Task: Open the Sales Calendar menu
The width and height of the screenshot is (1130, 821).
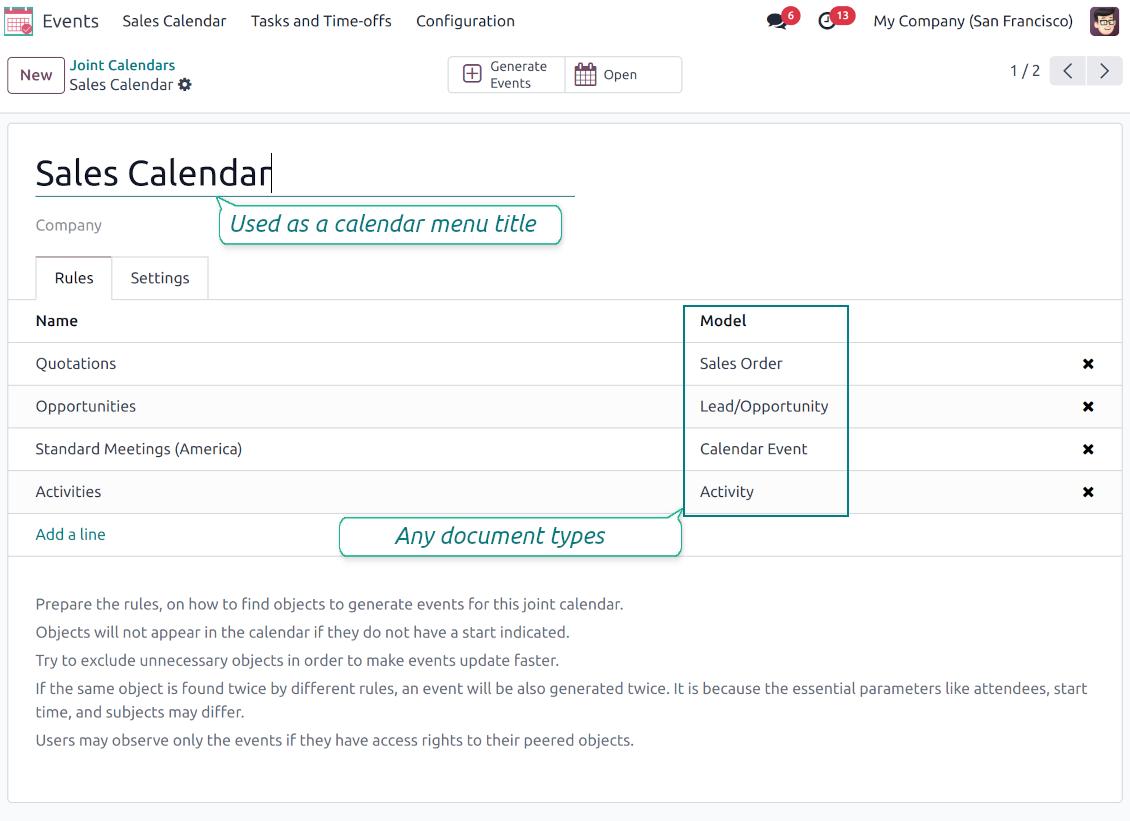Action: pyautogui.click(x=174, y=21)
